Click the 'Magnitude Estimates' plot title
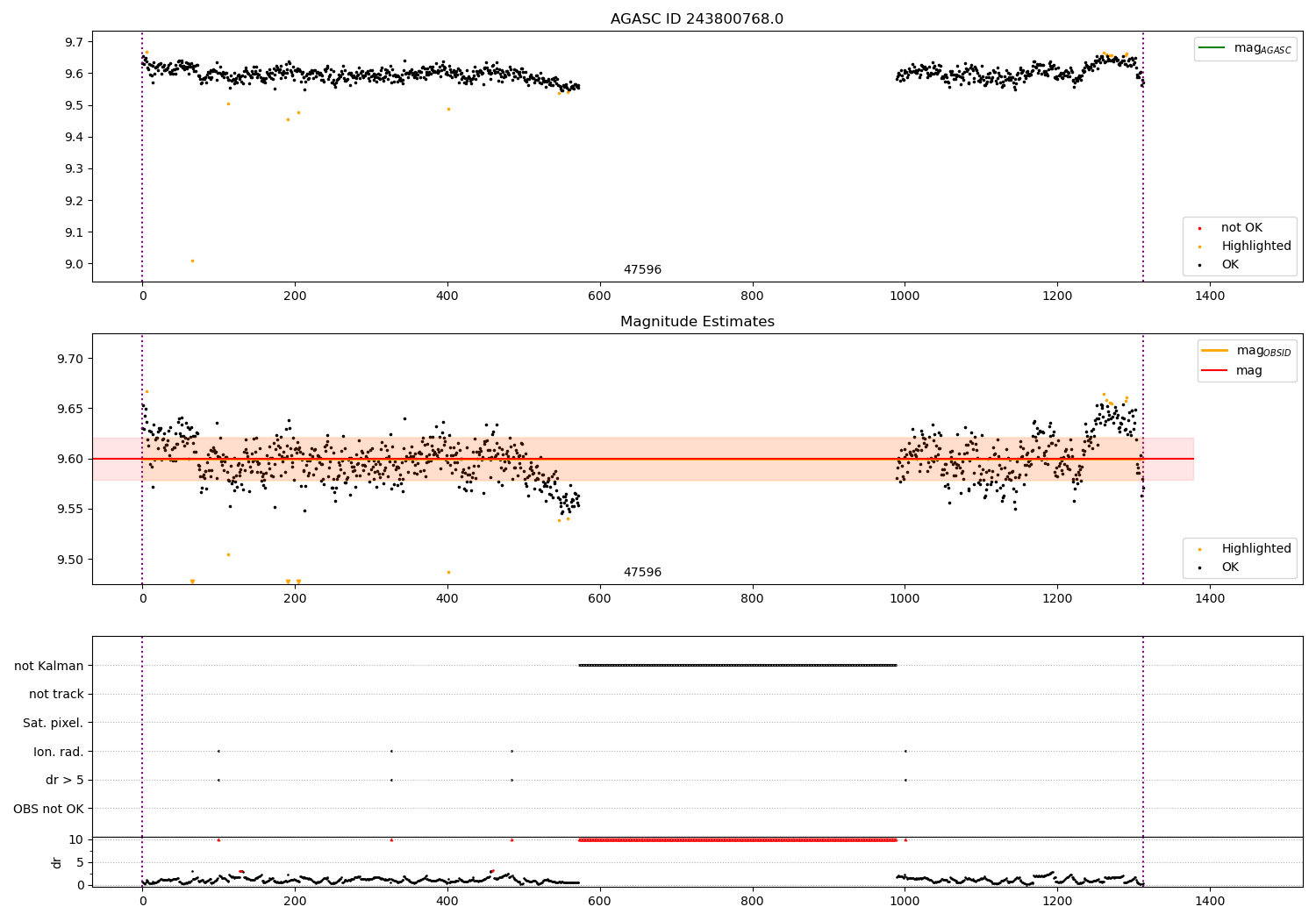 tap(697, 321)
